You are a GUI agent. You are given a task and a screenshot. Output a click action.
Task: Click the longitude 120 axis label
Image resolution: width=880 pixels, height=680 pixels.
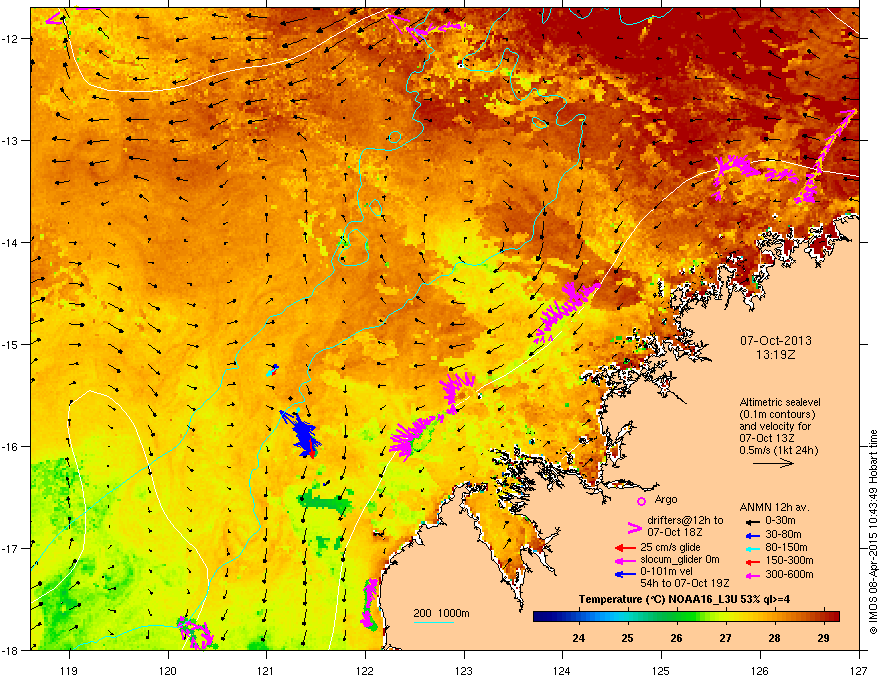tap(168, 670)
